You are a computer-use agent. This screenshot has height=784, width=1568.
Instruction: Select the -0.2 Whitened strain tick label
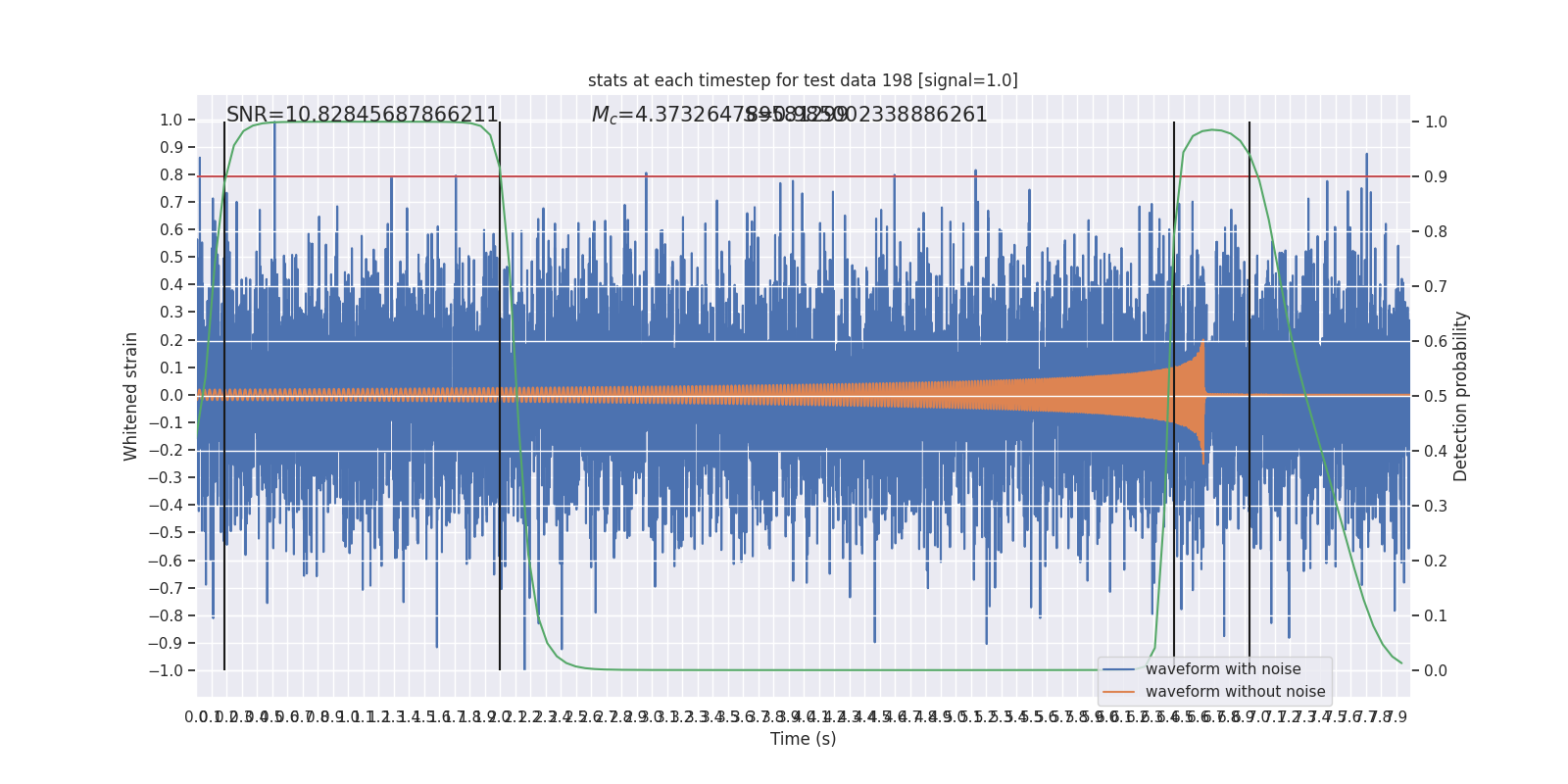coord(166,451)
